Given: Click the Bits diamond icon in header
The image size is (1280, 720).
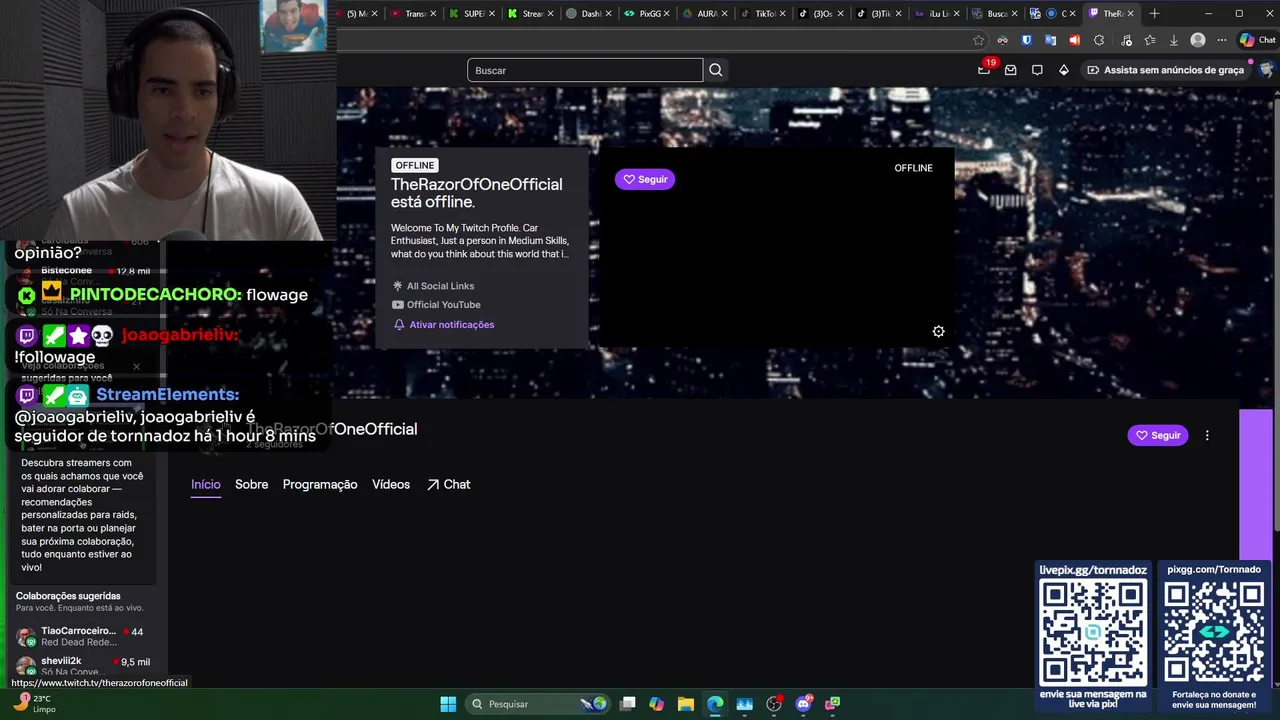Looking at the screenshot, I should coord(1063,70).
